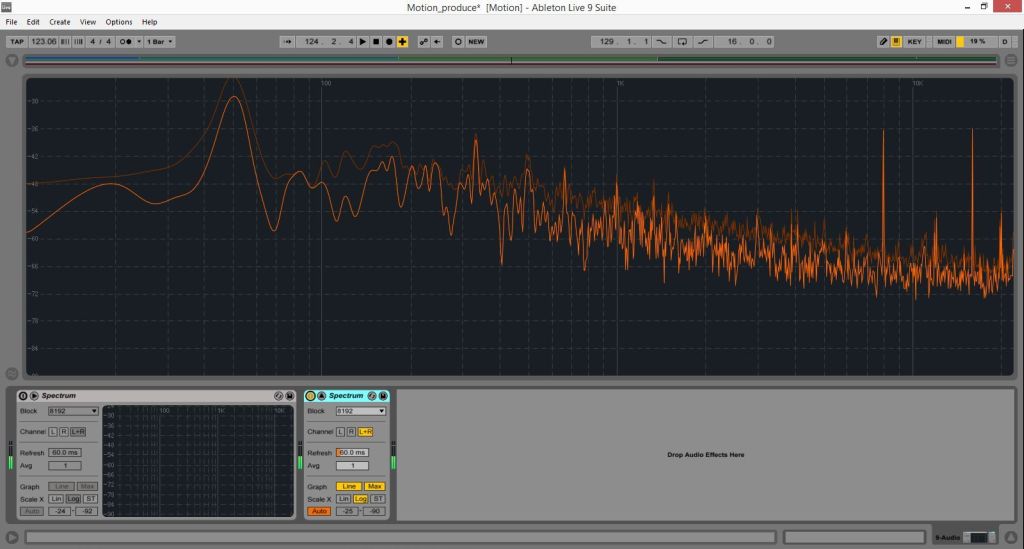Toggle the MIDI arrangement overdub plus button
Image resolution: width=1024 pixels, height=549 pixels.
[x=402, y=42]
